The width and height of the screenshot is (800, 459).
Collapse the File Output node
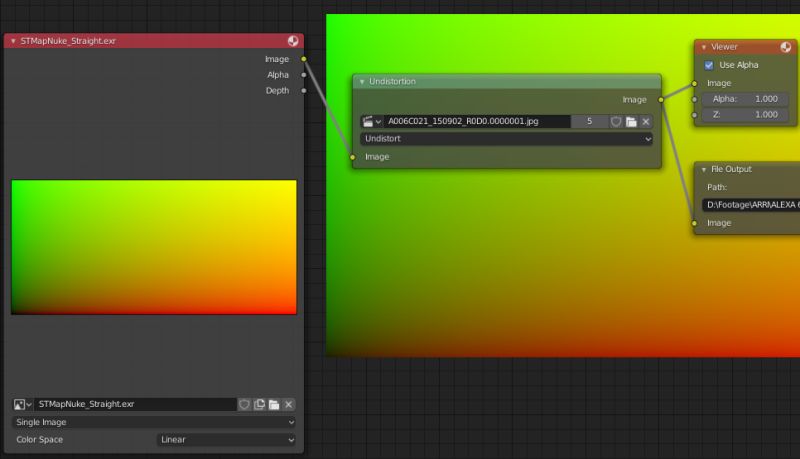704,169
